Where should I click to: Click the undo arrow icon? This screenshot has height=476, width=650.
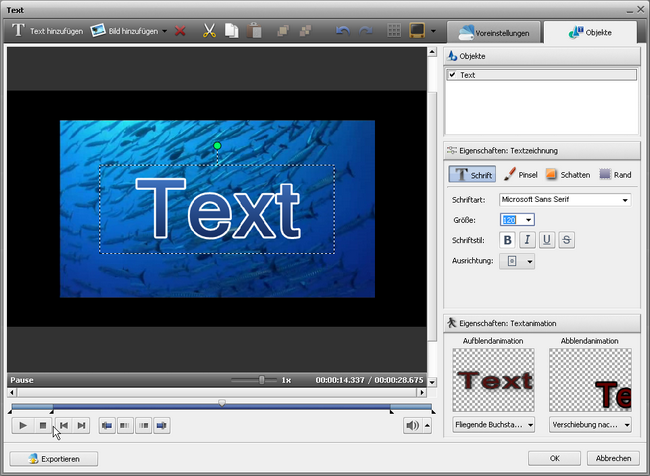click(x=343, y=31)
